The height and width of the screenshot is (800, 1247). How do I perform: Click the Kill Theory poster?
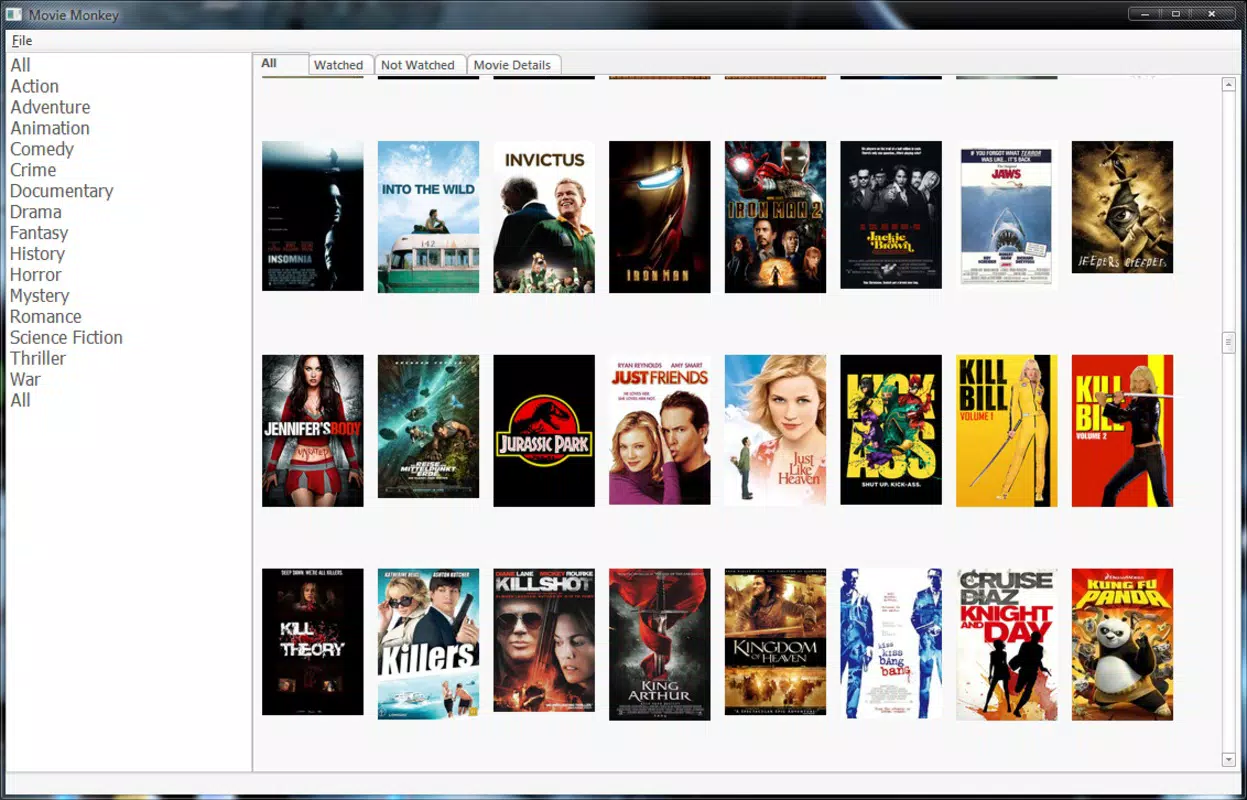(313, 642)
